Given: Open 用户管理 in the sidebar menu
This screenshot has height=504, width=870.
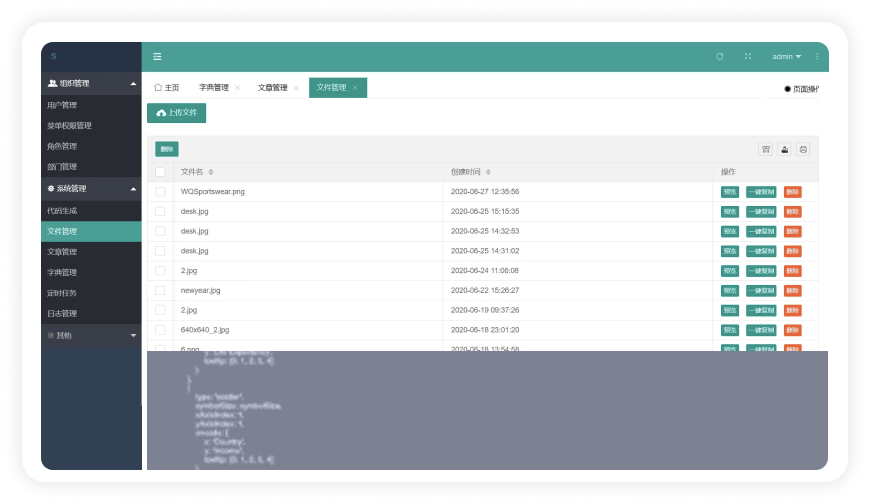Looking at the screenshot, I should click(x=62, y=105).
